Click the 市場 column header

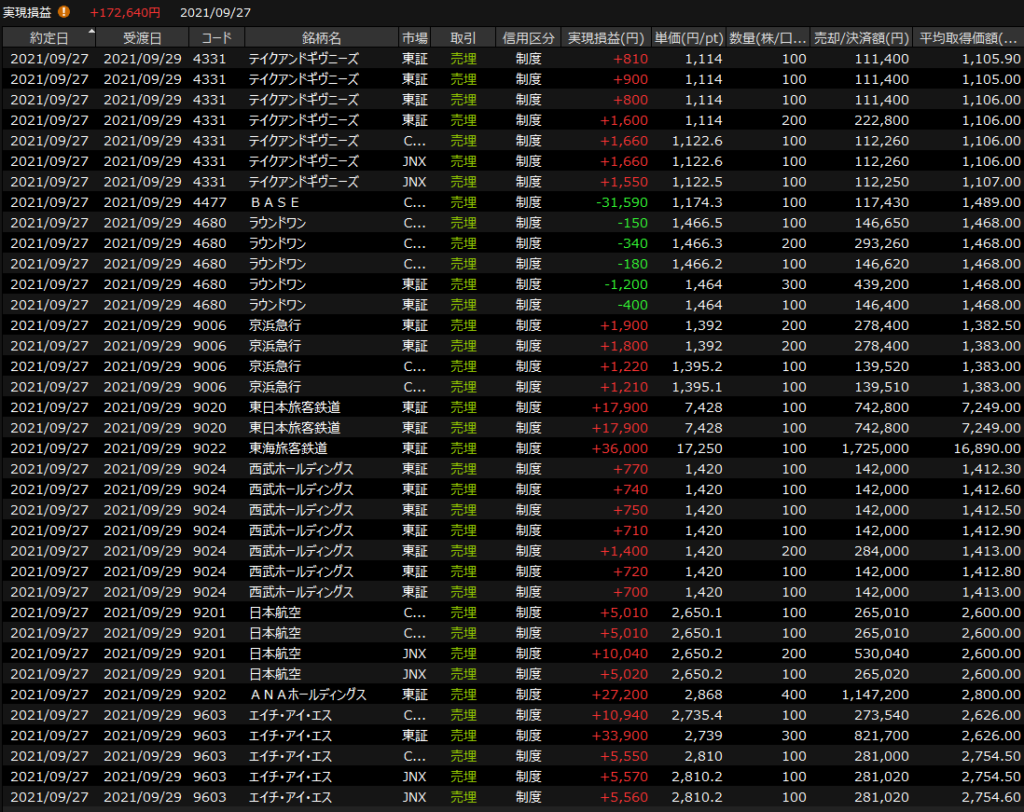414,38
